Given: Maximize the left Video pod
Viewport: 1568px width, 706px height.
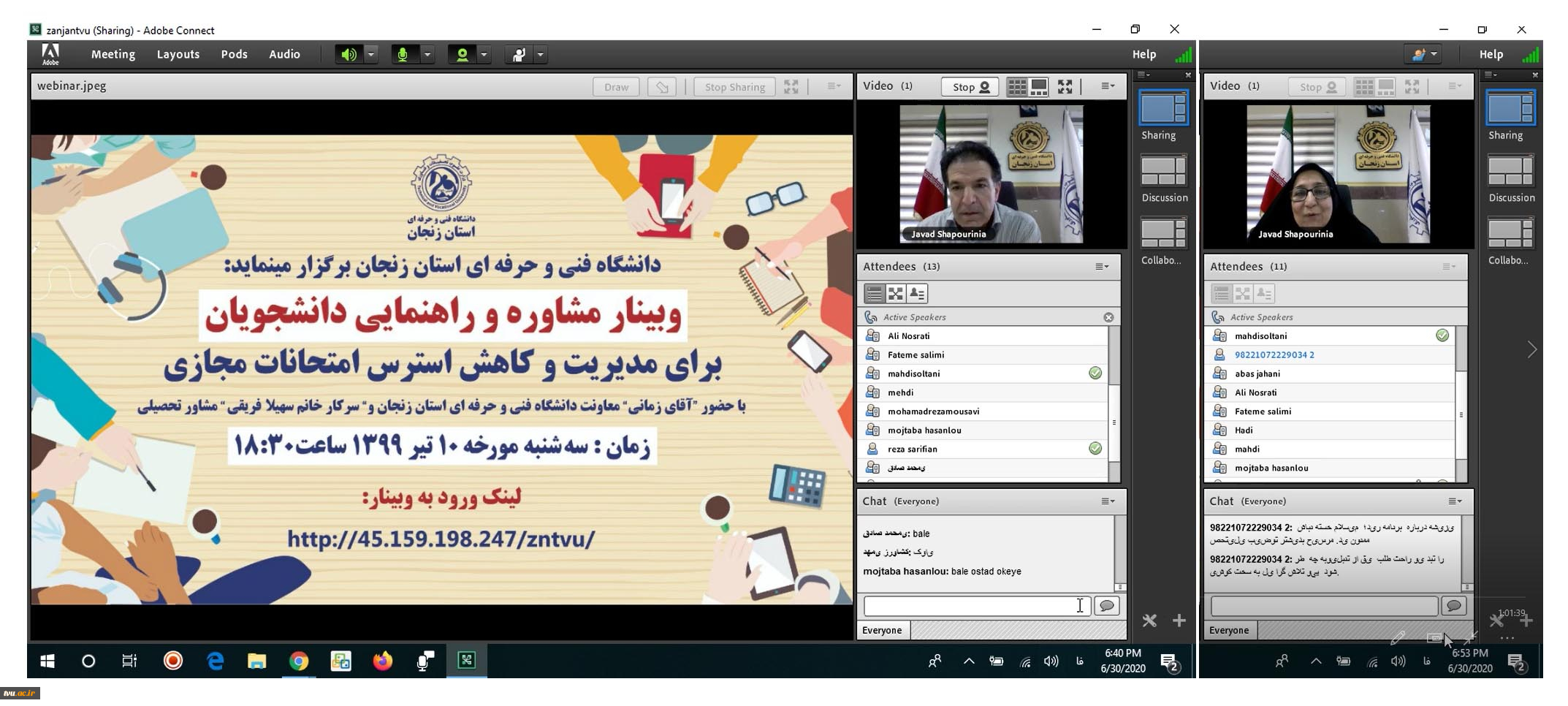Looking at the screenshot, I should tap(1065, 87).
